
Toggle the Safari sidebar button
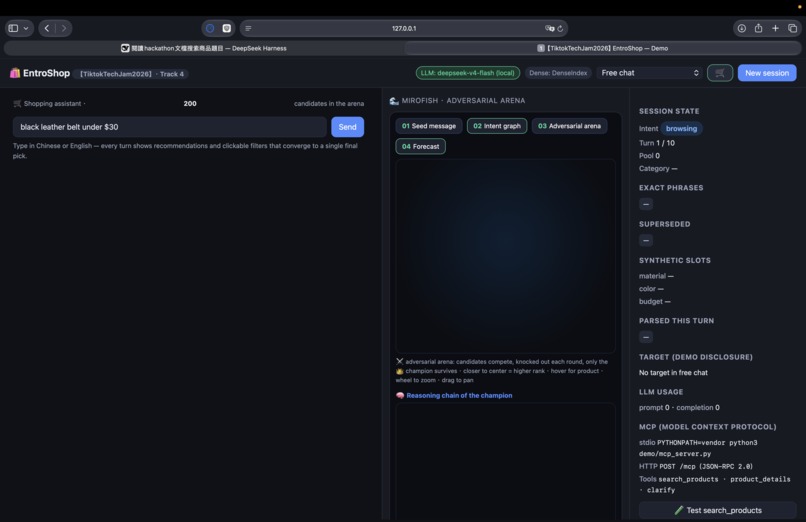pos(13,28)
